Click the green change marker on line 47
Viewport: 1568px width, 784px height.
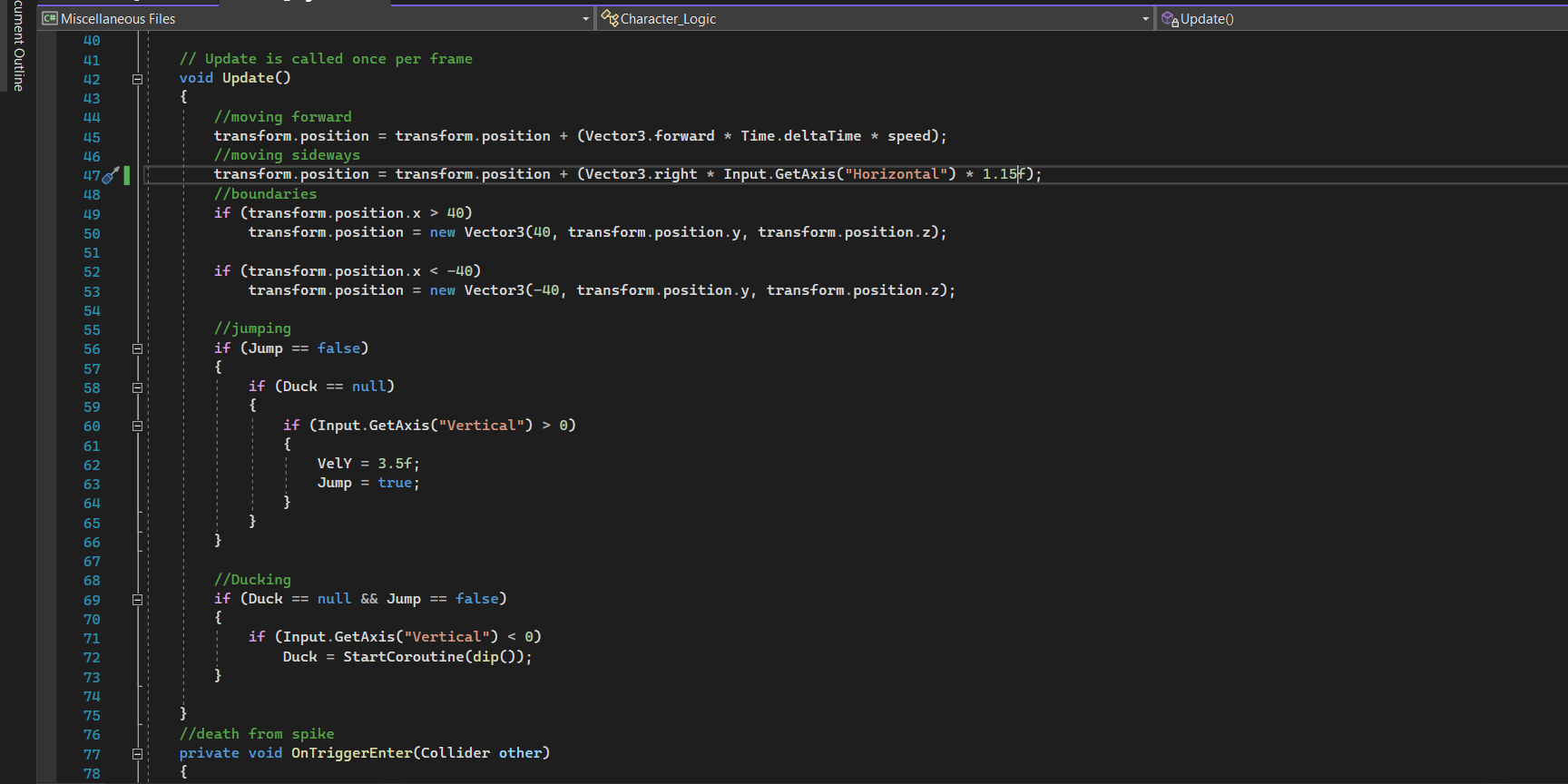[x=127, y=175]
